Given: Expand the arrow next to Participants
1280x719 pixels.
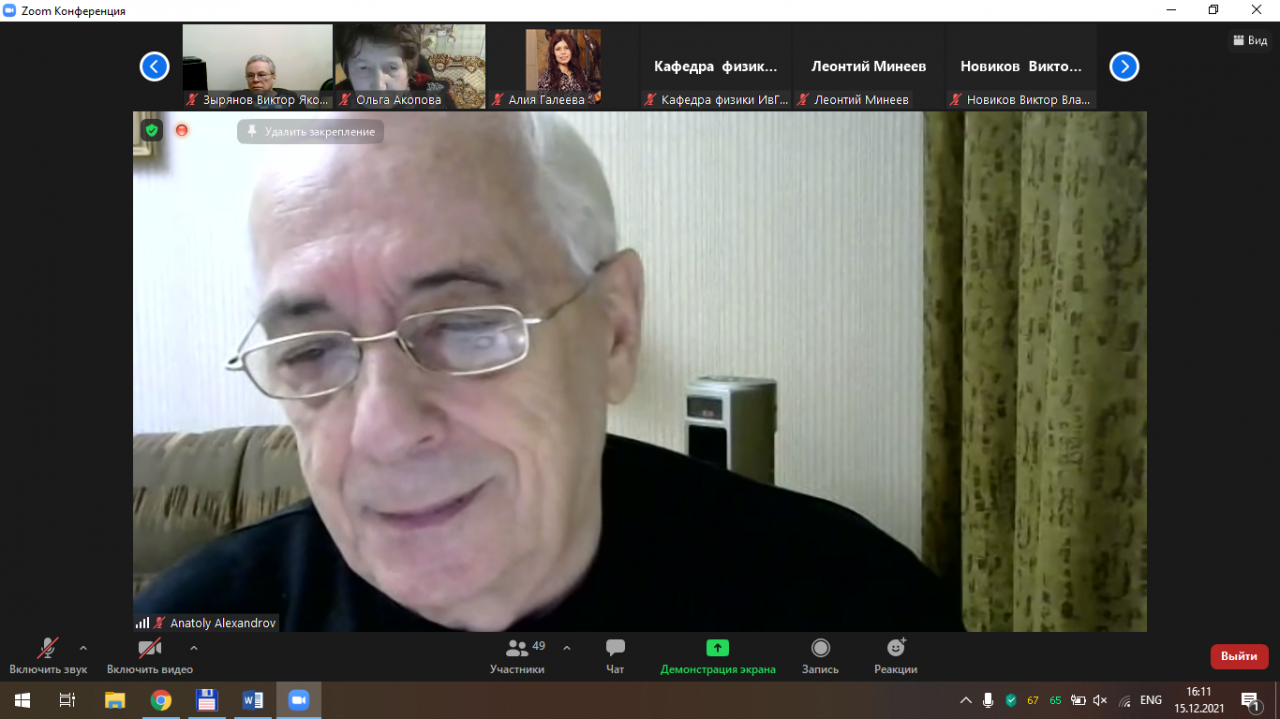Looking at the screenshot, I should (567, 648).
